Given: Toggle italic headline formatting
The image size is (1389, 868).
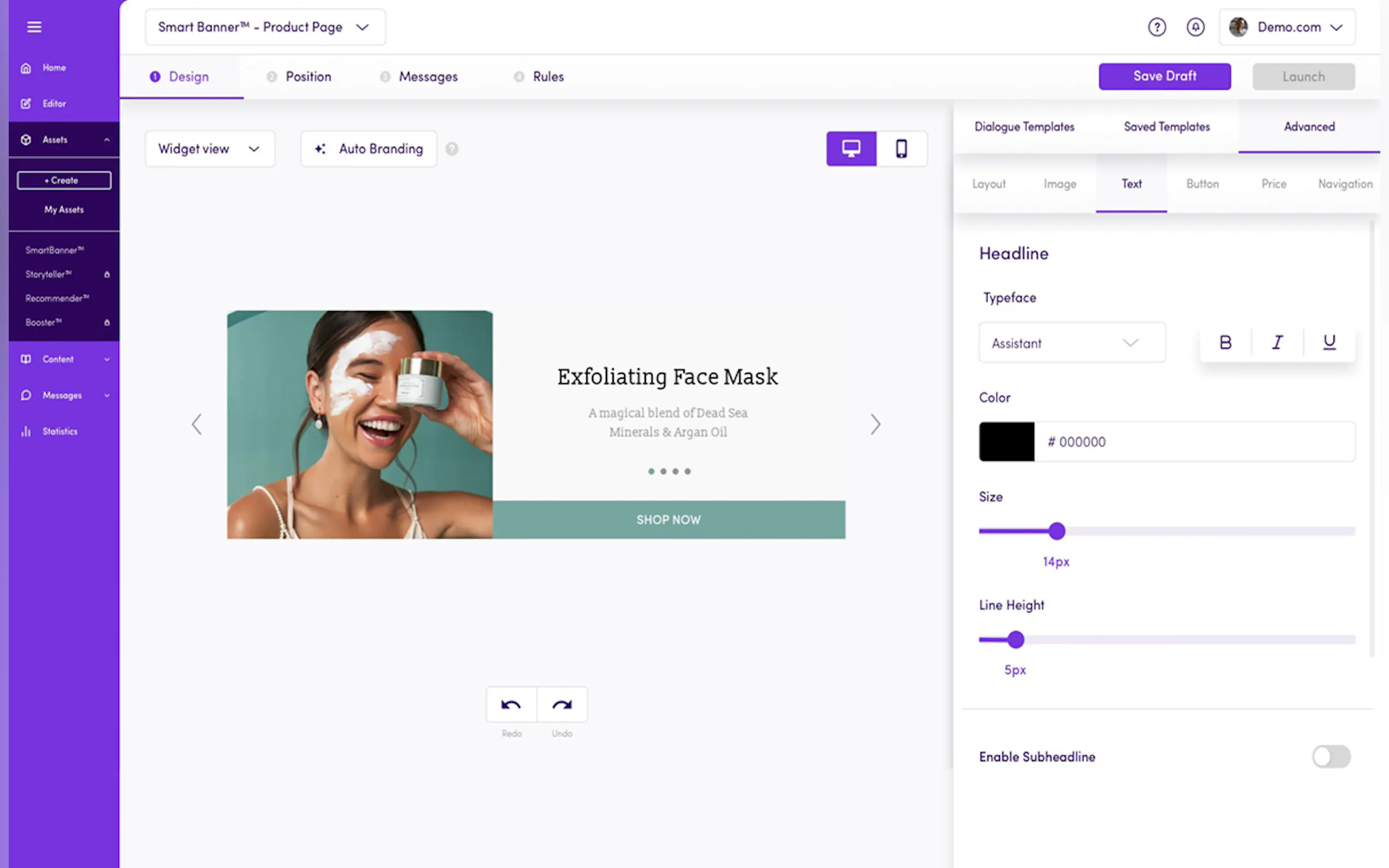Looking at the screenshot, I should coord(1277,342).
